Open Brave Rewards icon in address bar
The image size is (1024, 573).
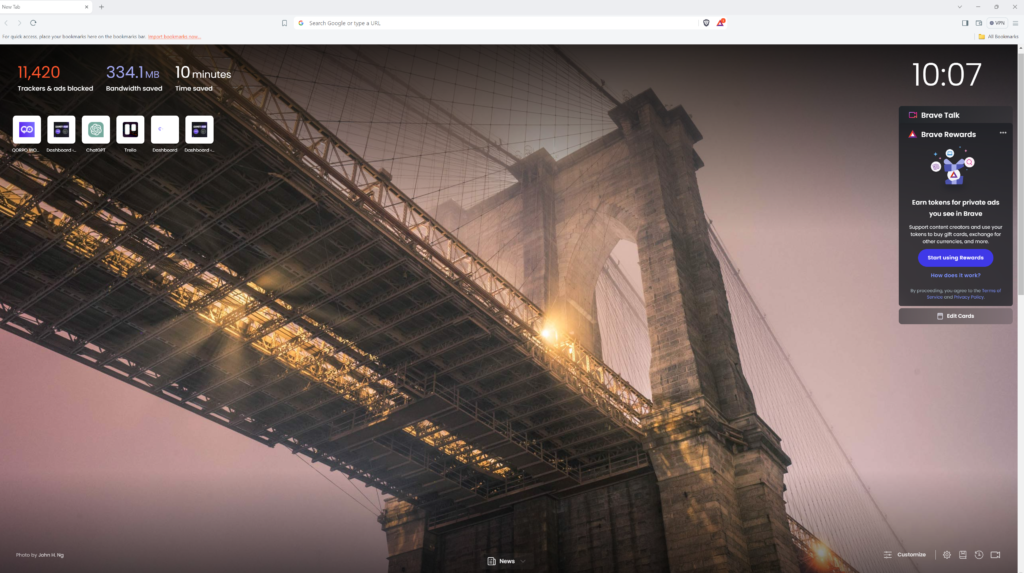point(720,23)
